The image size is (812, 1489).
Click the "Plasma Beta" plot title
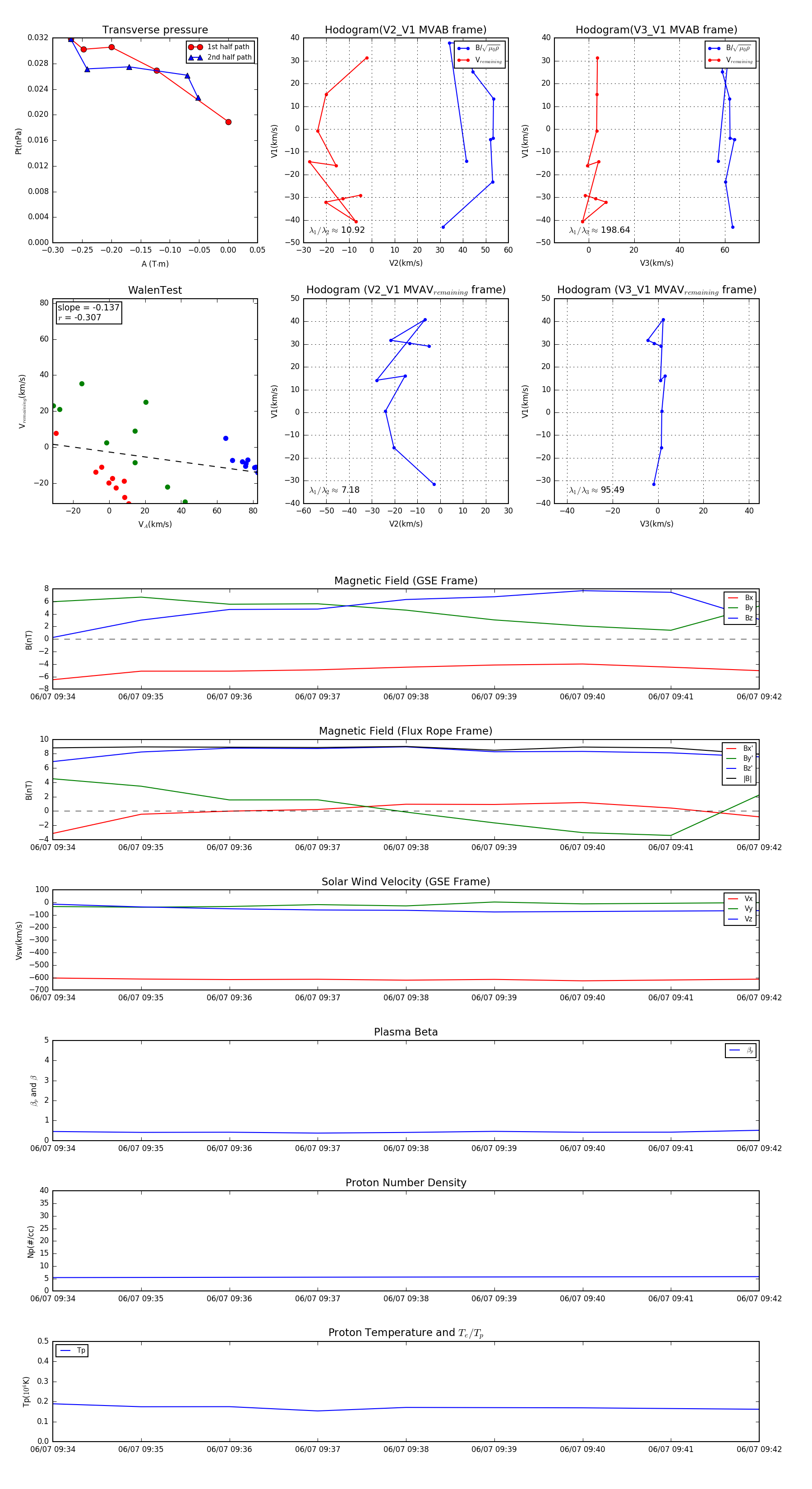coord(406,1032)
